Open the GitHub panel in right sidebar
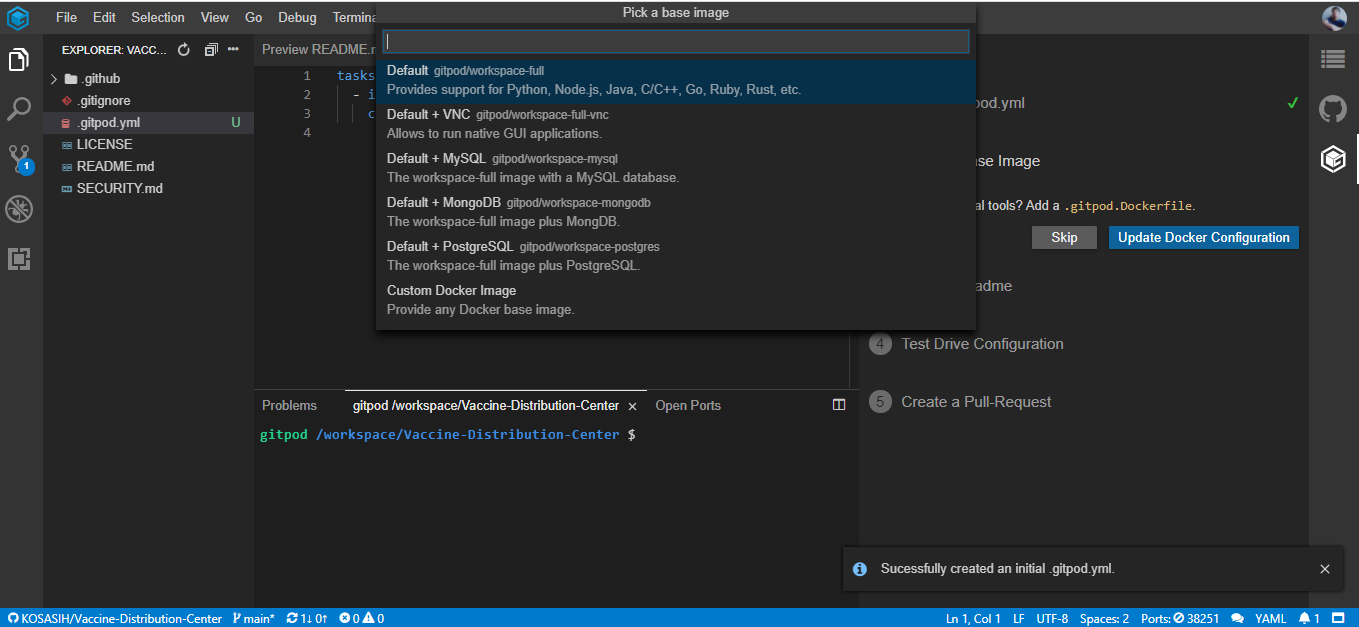The image size is (1359, 627). point(1333,108)
